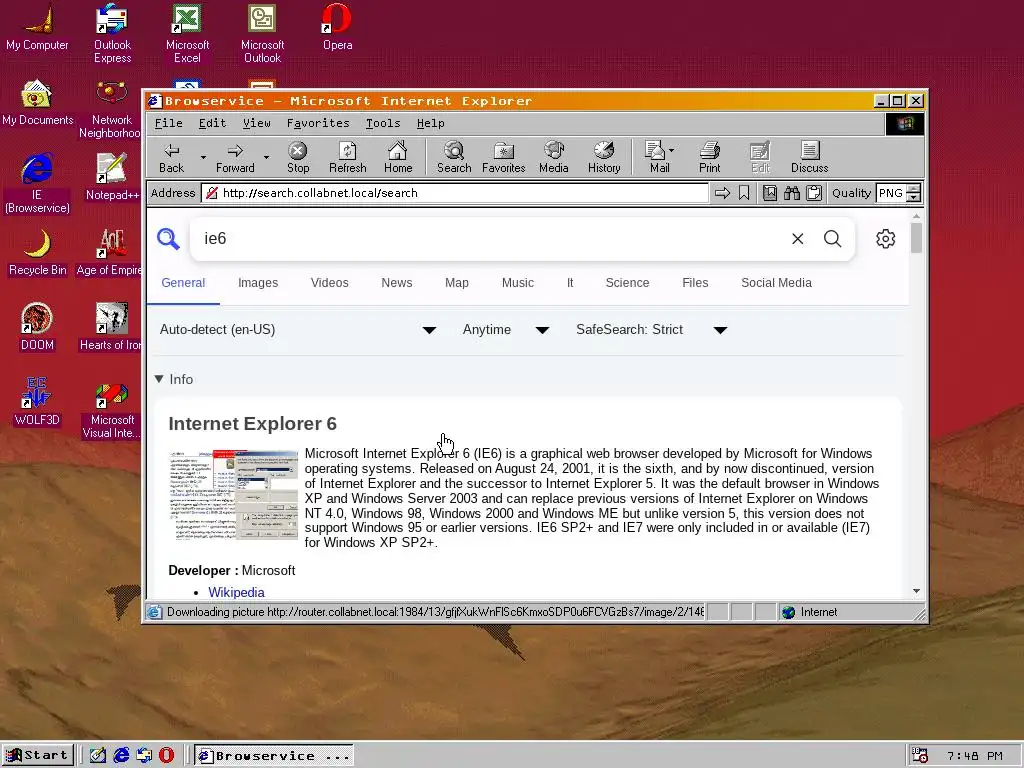Viewport: 1024px width, 768px height.
Task: Select the Recycle Bin desktop icon
Action: coord(37,252)
